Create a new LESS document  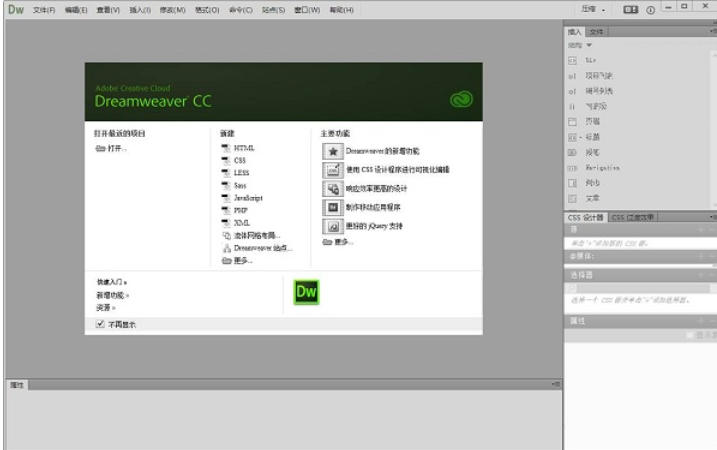235,173
